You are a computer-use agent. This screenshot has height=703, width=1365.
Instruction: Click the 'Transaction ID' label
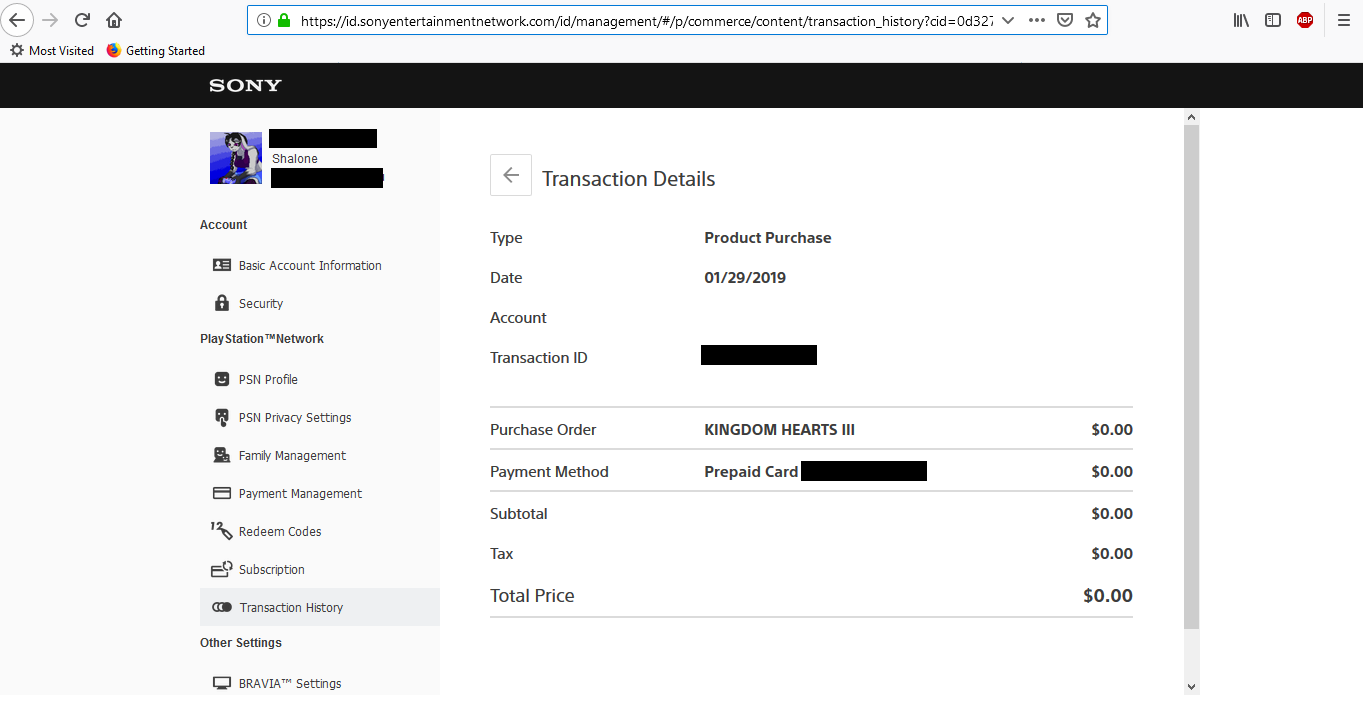pos(539,358)
